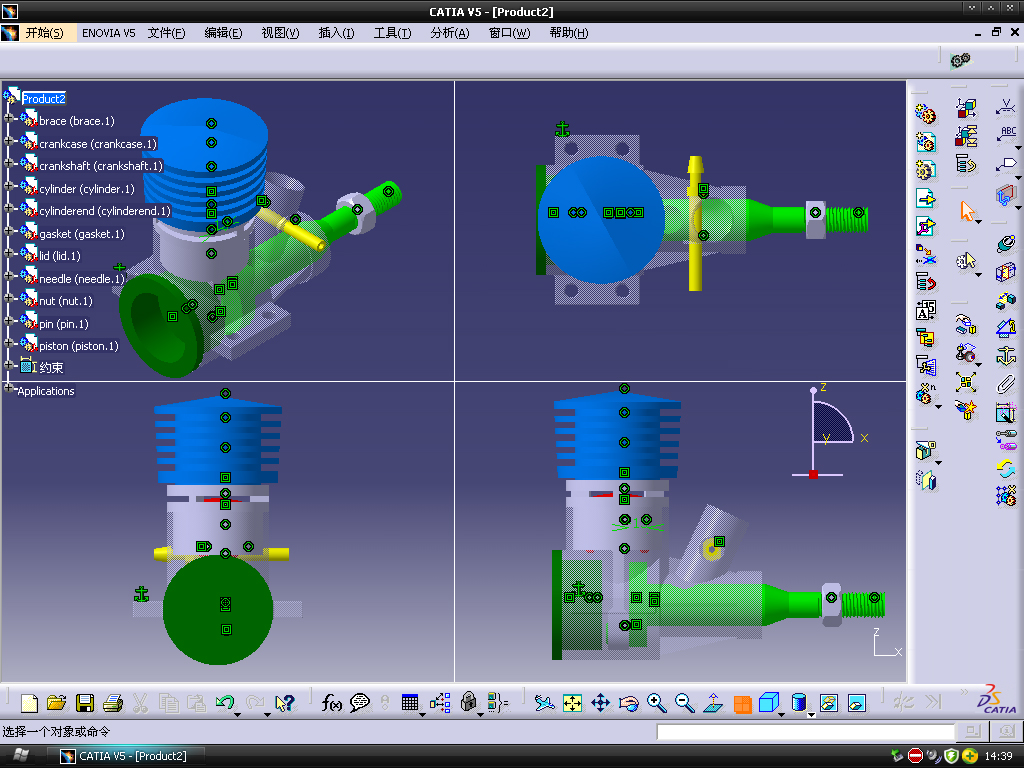Click the Fly Mode airplane icon
The height and width of the screenshot is (768, 1024).
pos(544,703)
